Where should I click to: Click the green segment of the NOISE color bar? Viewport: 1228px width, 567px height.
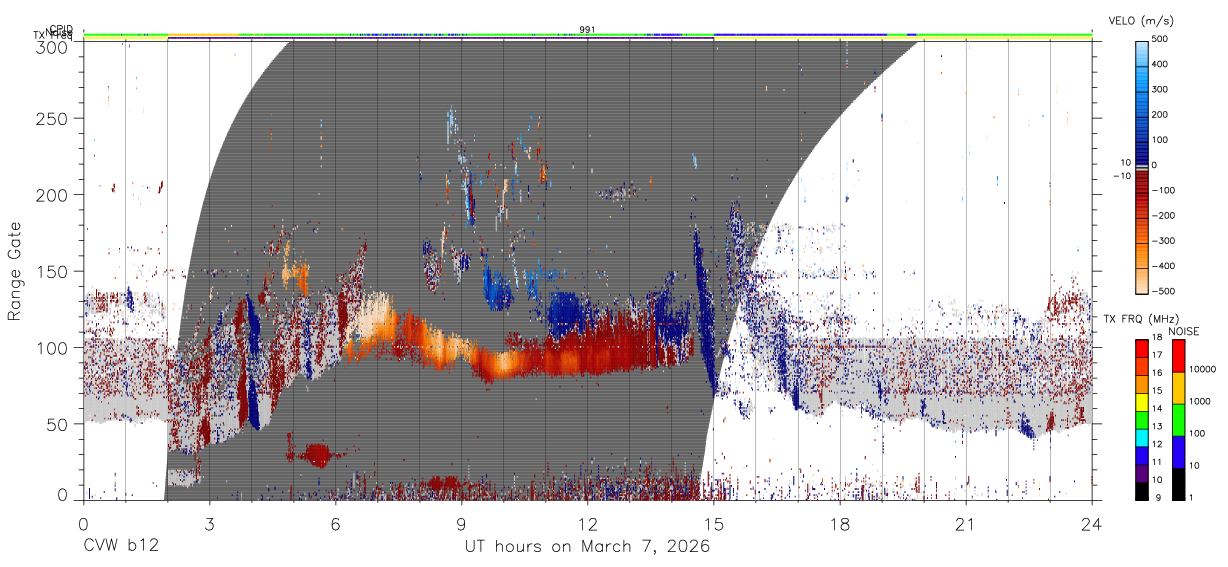tap(1179, 420)
